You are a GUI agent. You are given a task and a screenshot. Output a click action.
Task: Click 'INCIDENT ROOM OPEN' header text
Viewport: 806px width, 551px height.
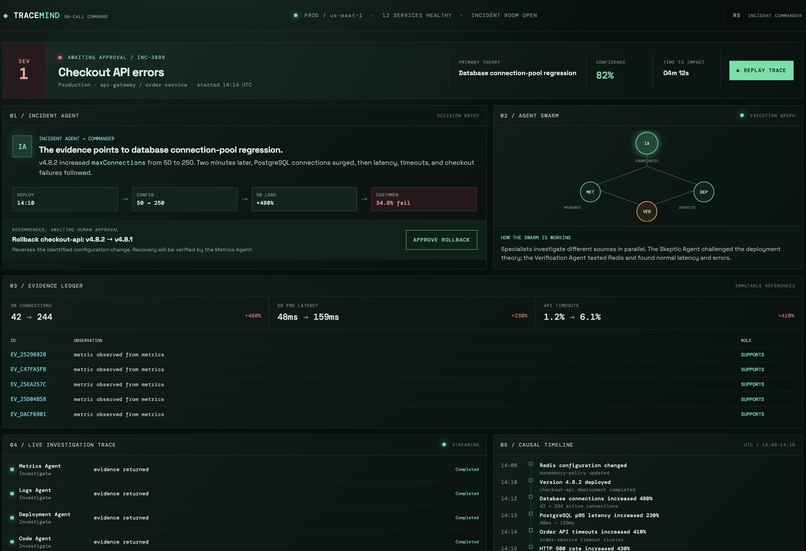[x=504, y=15]
